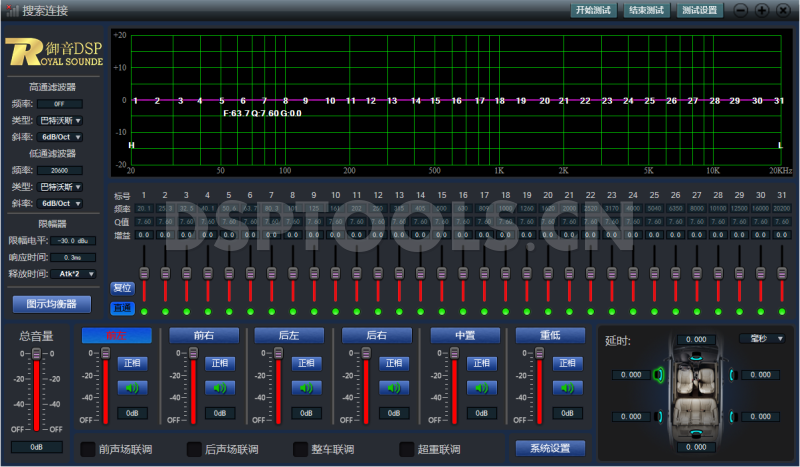Viewport: 800px width, 467px height.
Task: Enable 前声场联调 checkbox
Action: pyautogui.click(x=88, y=449)
